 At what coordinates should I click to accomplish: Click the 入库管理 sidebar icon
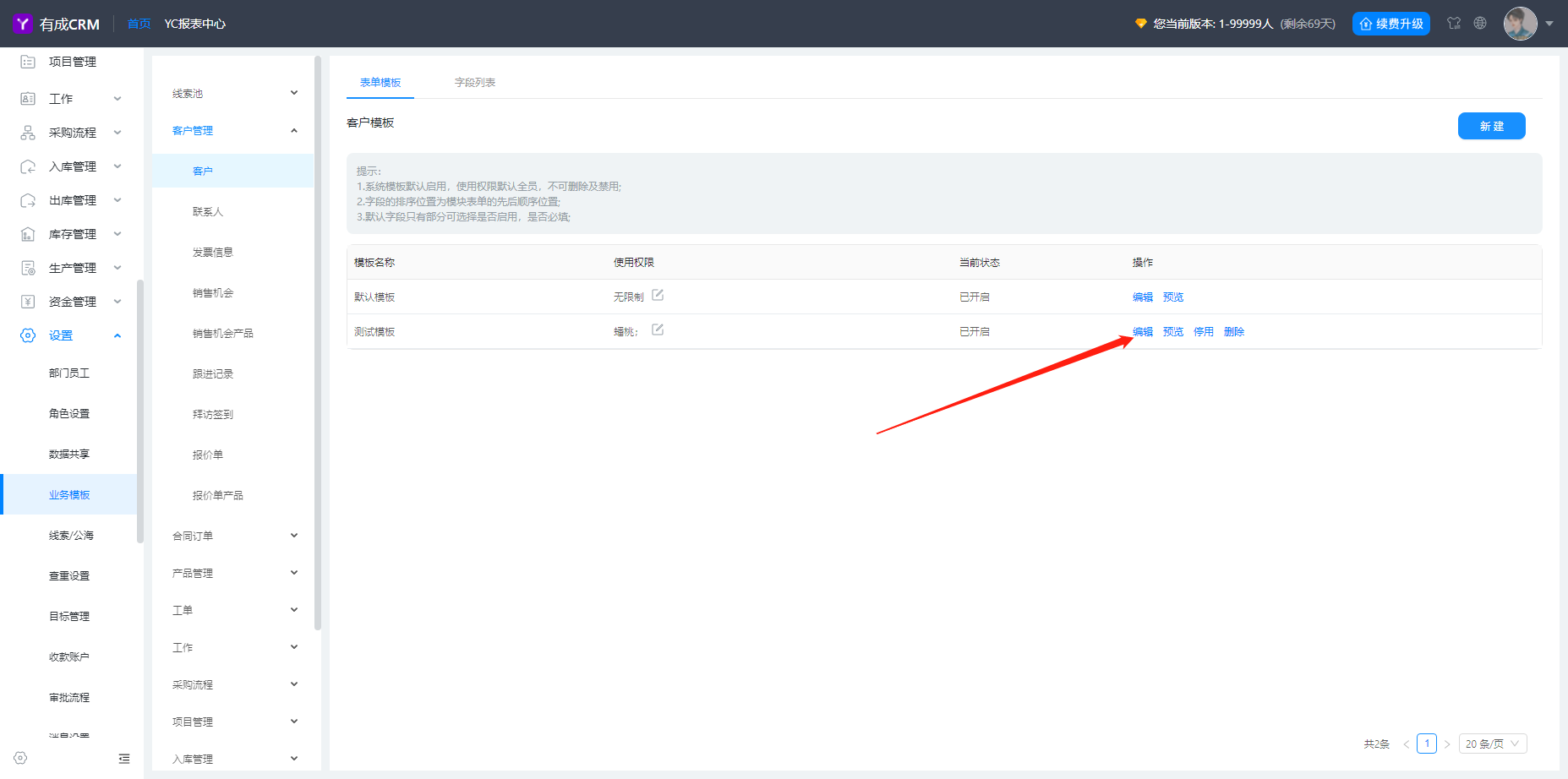click(28, 166)
